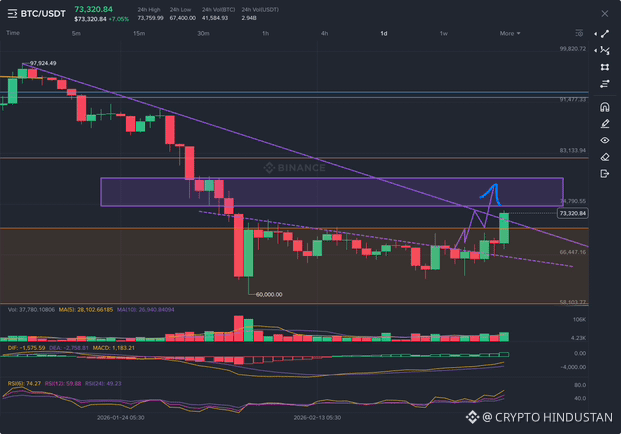Image resolution: width=621 pixels, height=434 pixels.
Task: Click the exit drawing mode icon
Action: click(605, 173)
